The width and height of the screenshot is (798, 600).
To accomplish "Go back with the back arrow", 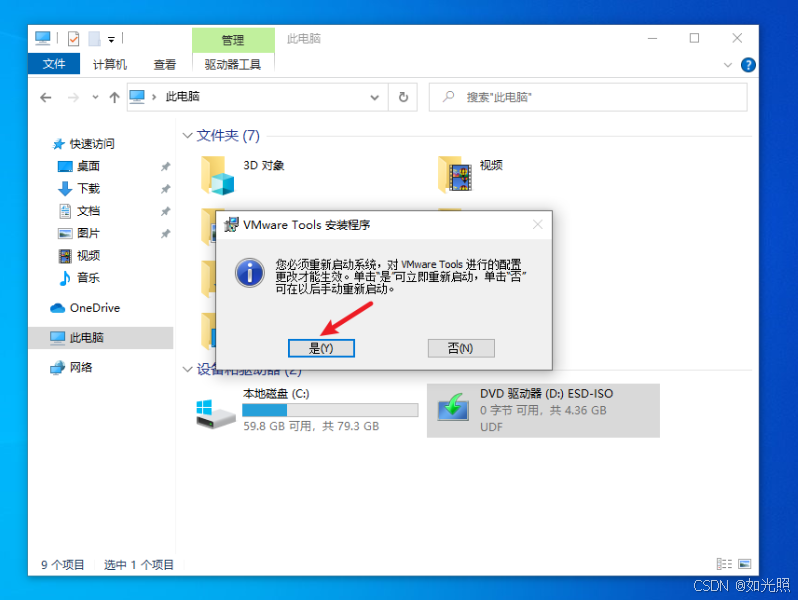I will [46, 97].
